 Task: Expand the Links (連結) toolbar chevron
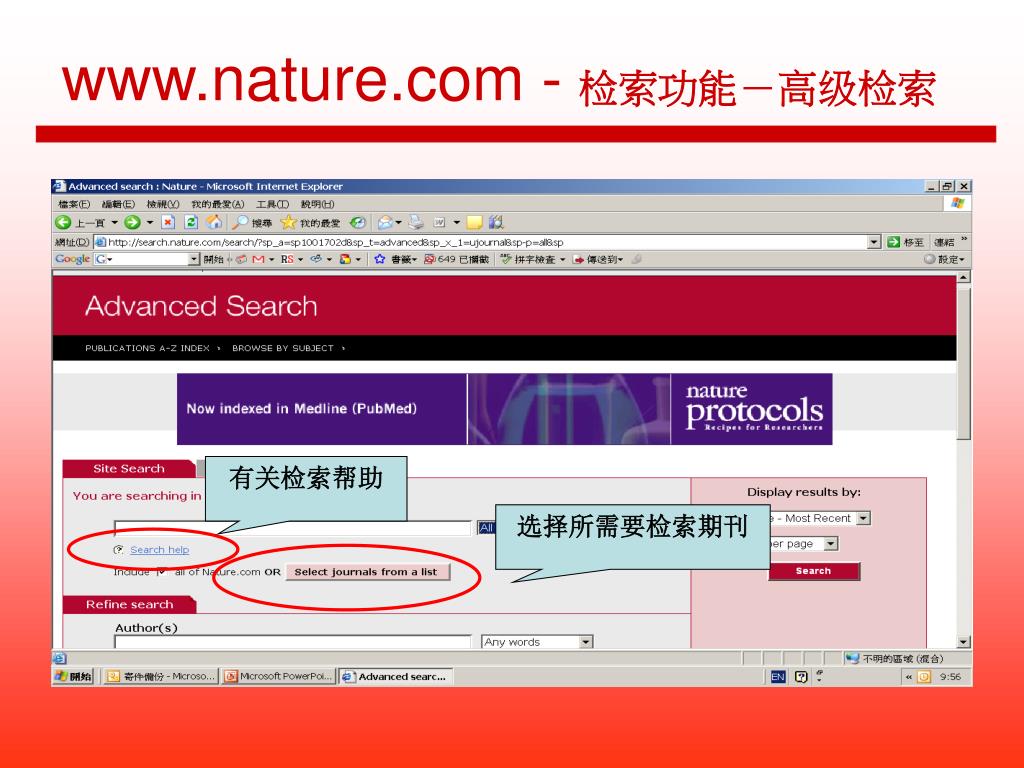[964, 240]
